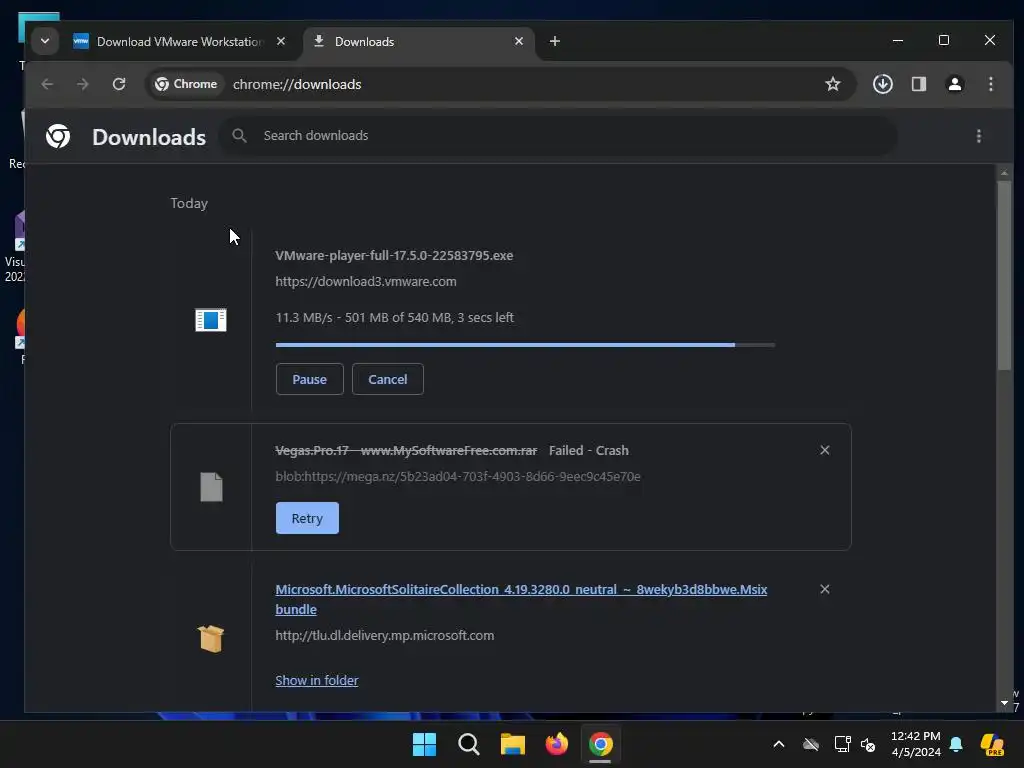Retry the failed Vegas Pro download
Screen dimensions: 1024x768
[x=307, y=519]
